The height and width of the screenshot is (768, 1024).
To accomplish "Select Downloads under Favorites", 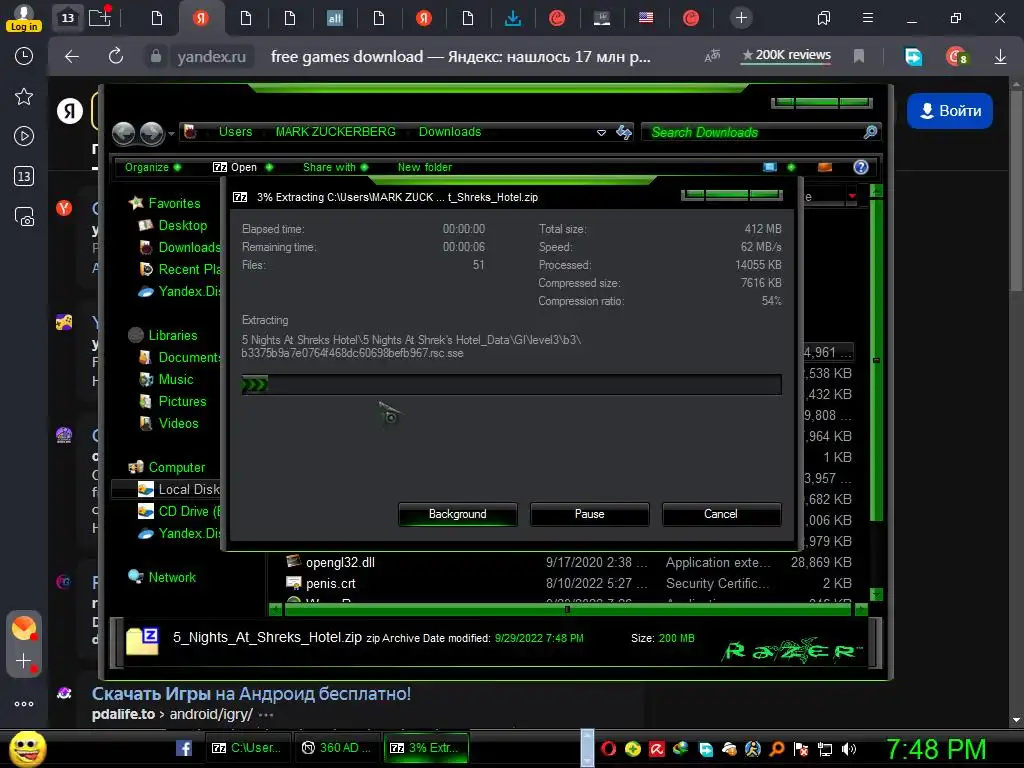I will point(180,248).
